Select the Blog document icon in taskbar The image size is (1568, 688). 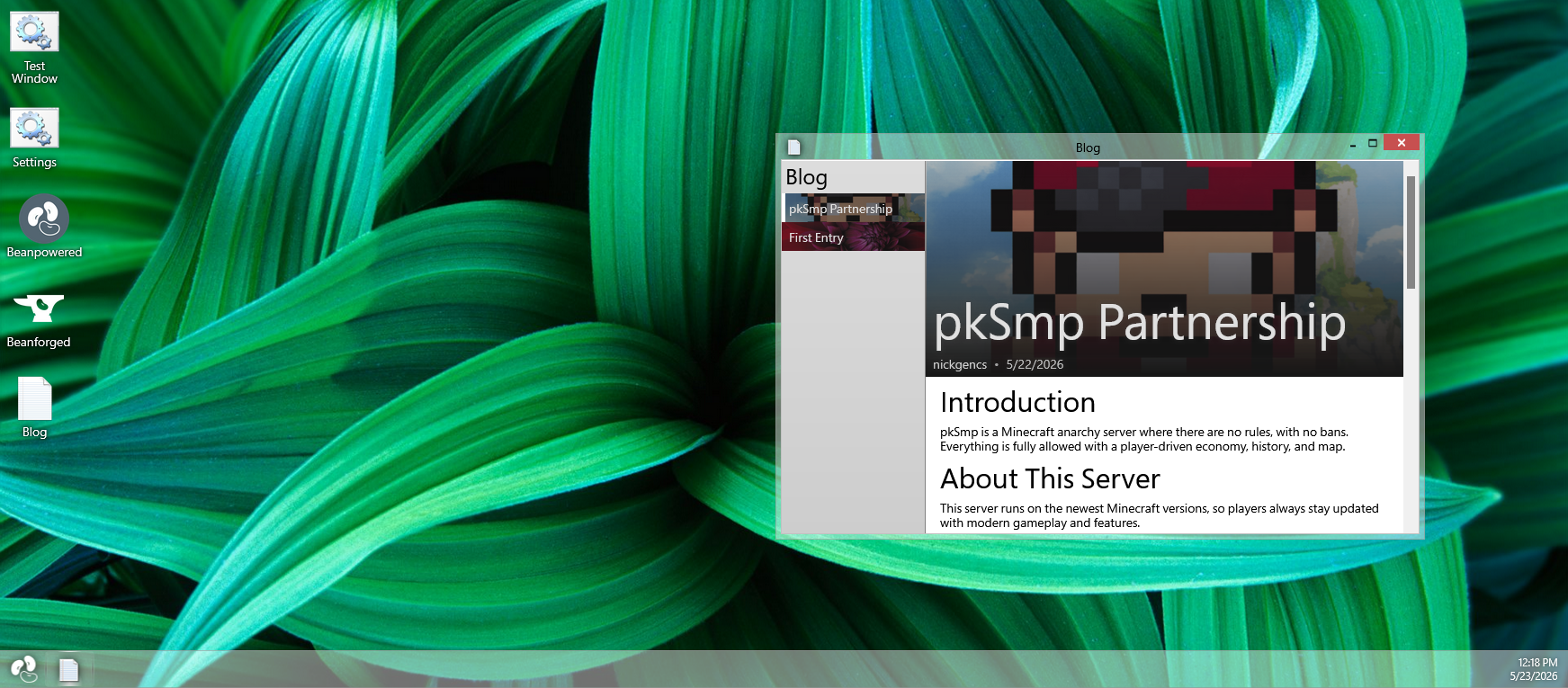tap(69, 670)
